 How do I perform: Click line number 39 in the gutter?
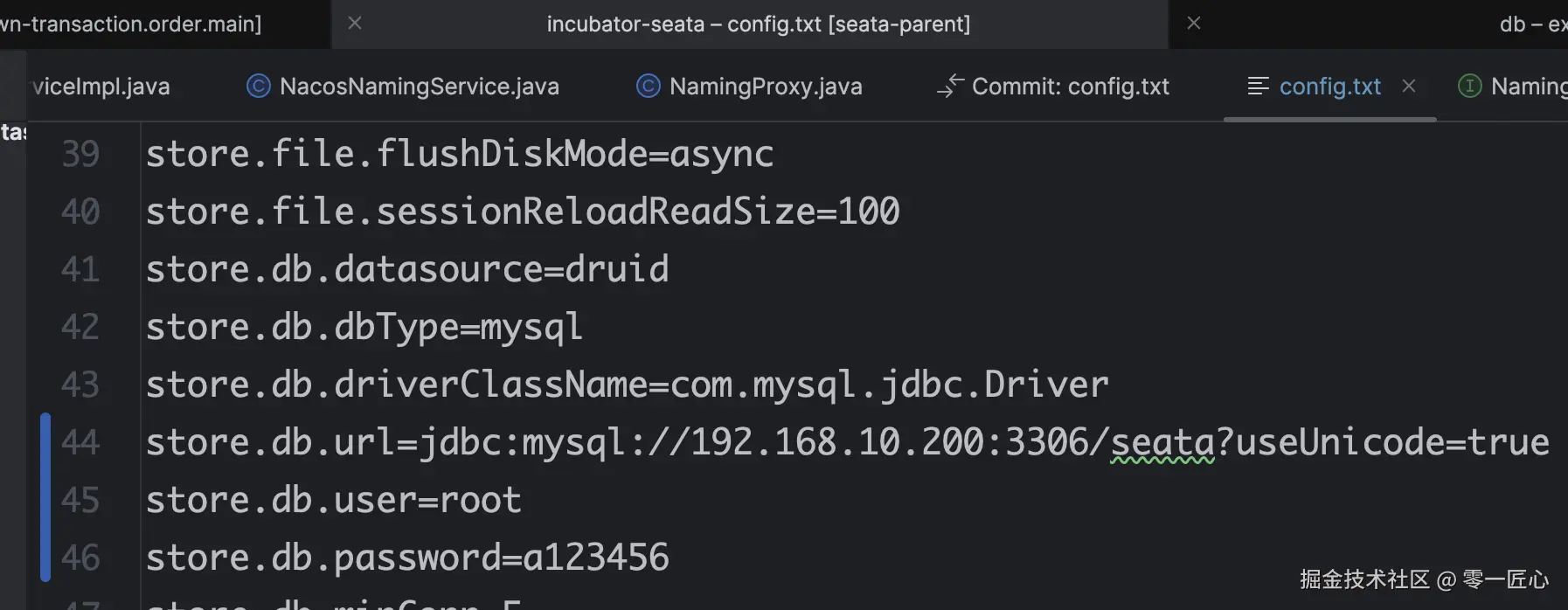pyautogui.click(x=80, y=154)
